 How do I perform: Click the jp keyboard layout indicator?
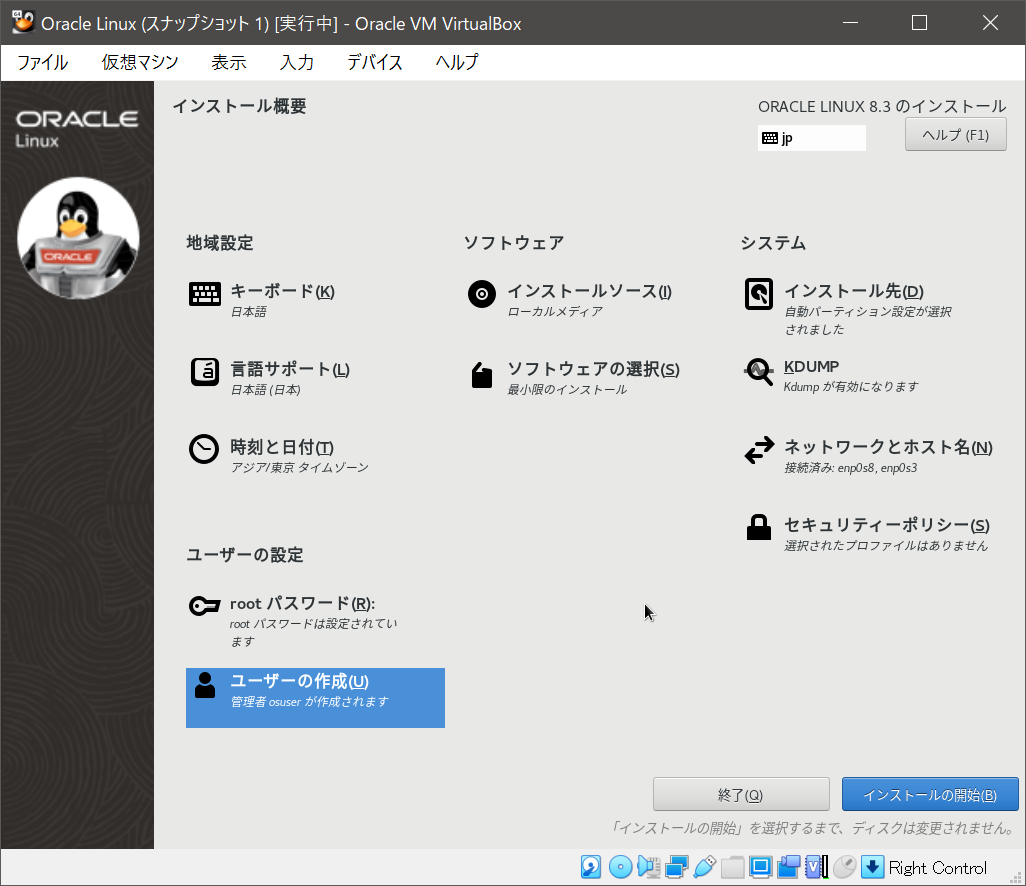(811, 138)
